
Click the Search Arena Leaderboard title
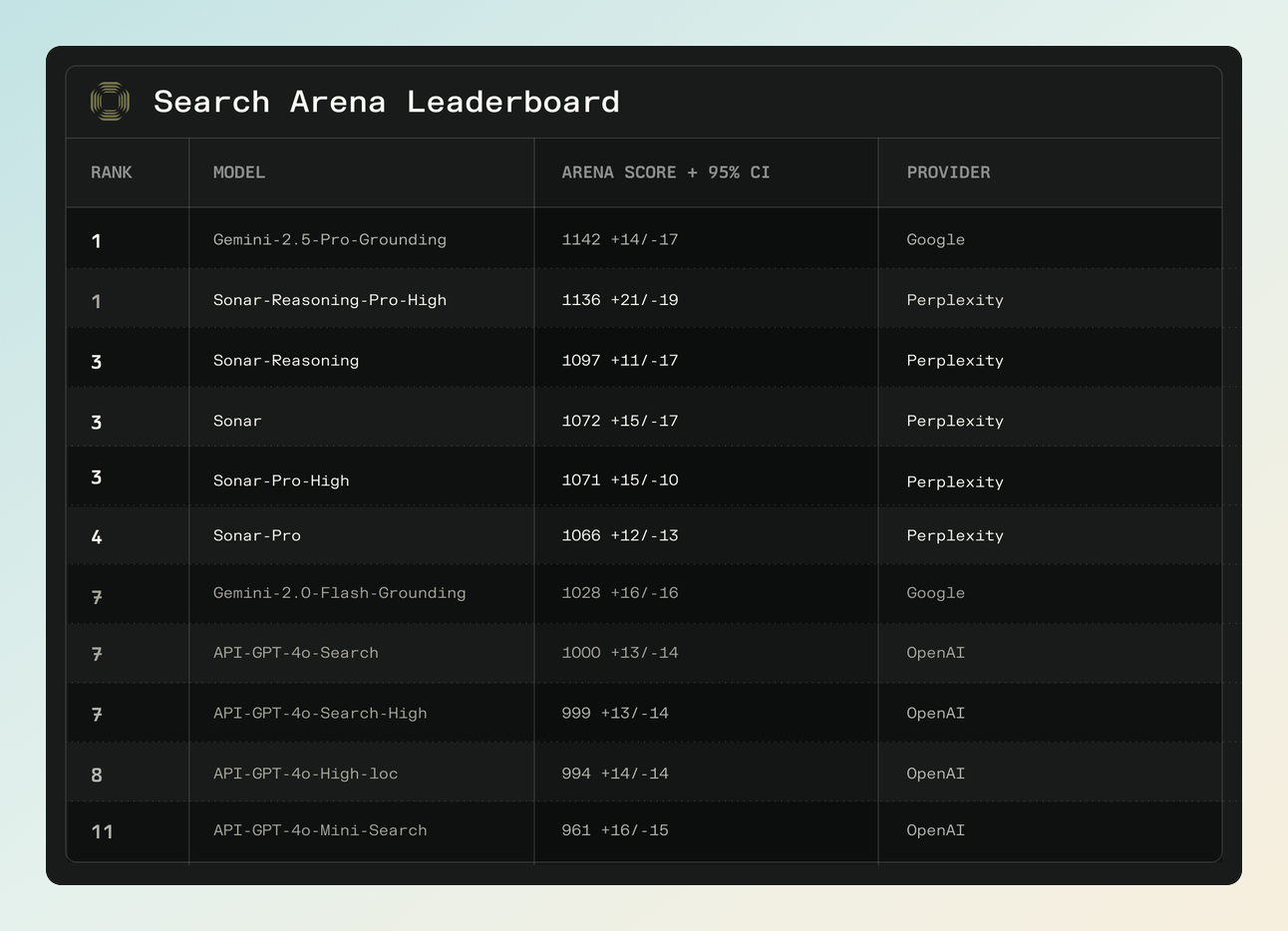[x=387, y=102]
